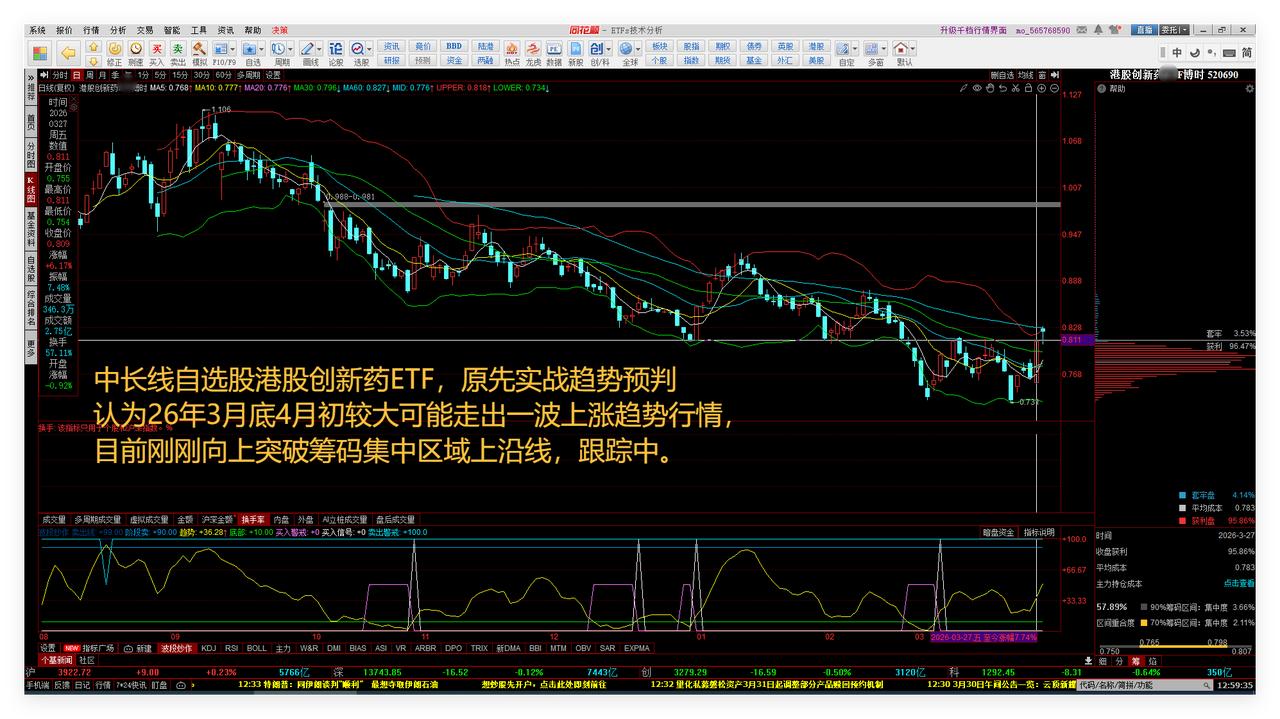Switch to the BOLL indicator tab
The height and width of the screenshot is (719, 1280).
tap(257, 648)
